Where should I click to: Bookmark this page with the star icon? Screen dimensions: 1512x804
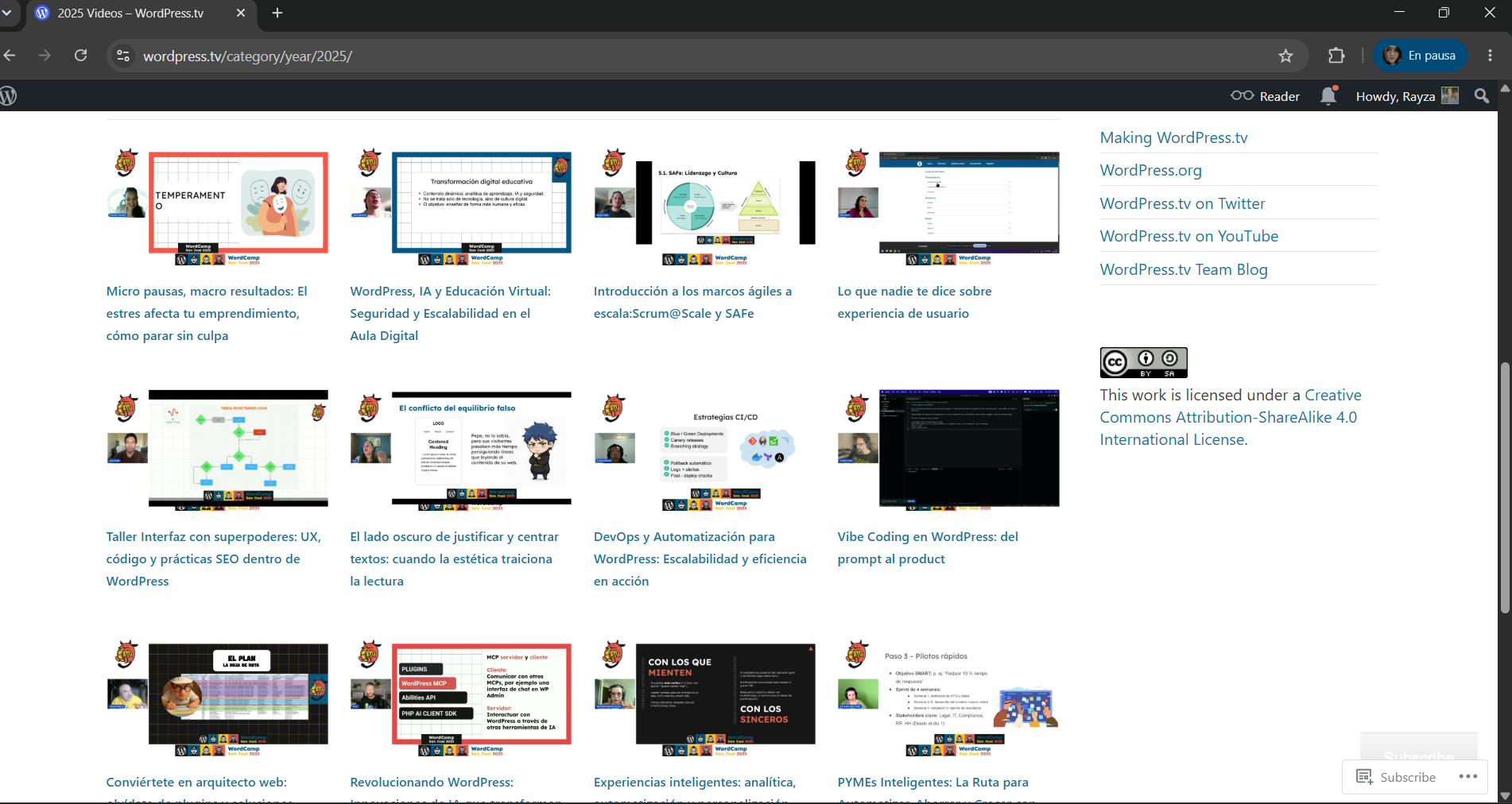(1285, 56)
